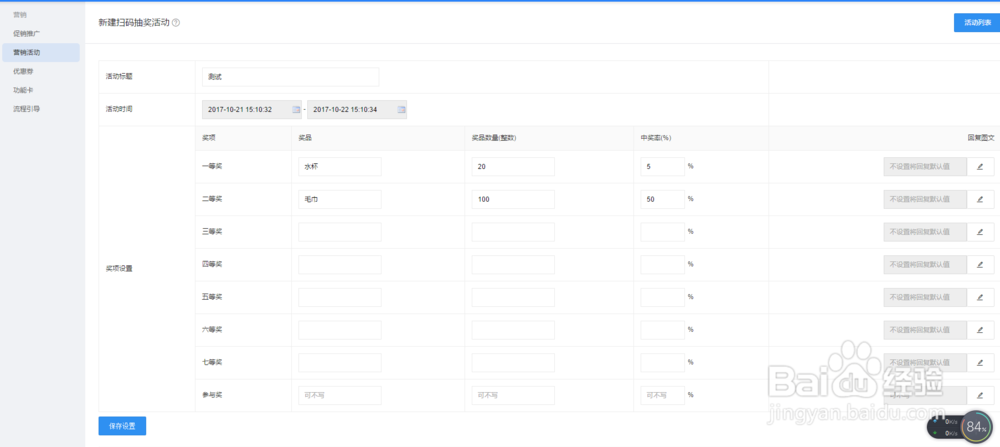Open 促销推广 in the sidebar

point(27,34)
